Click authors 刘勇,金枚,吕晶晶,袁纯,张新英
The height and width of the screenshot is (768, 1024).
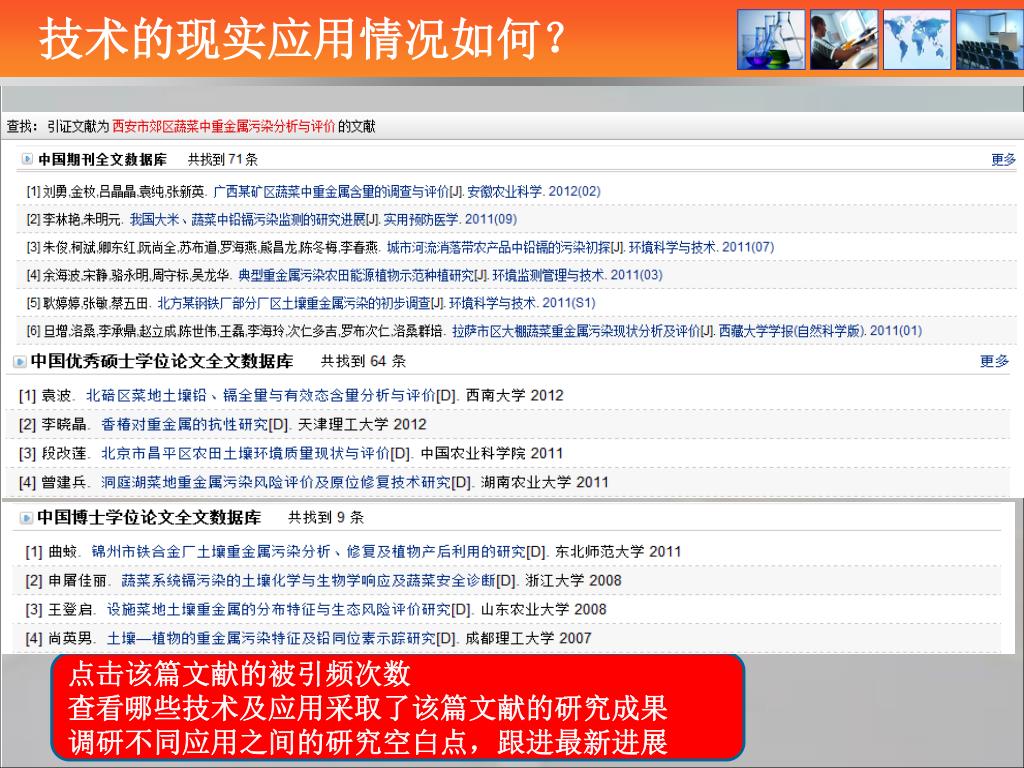coord(124,191)
